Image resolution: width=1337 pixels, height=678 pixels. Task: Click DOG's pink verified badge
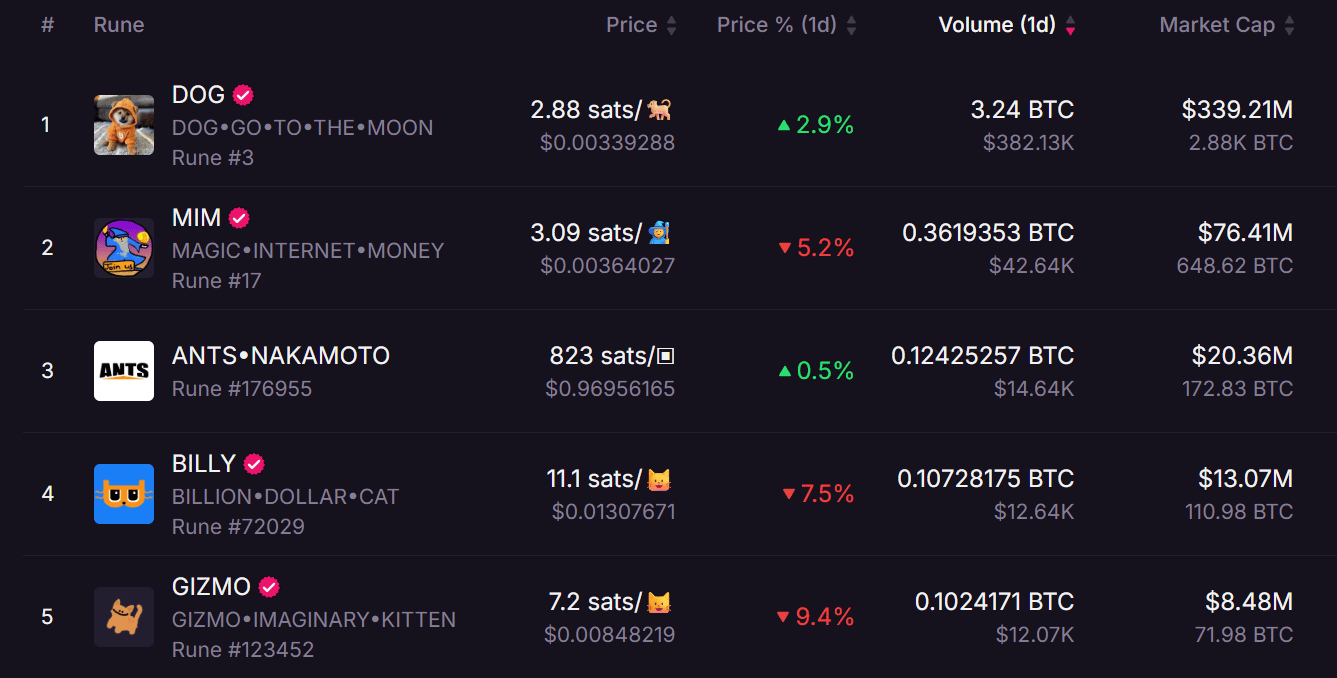coord(243,95)
